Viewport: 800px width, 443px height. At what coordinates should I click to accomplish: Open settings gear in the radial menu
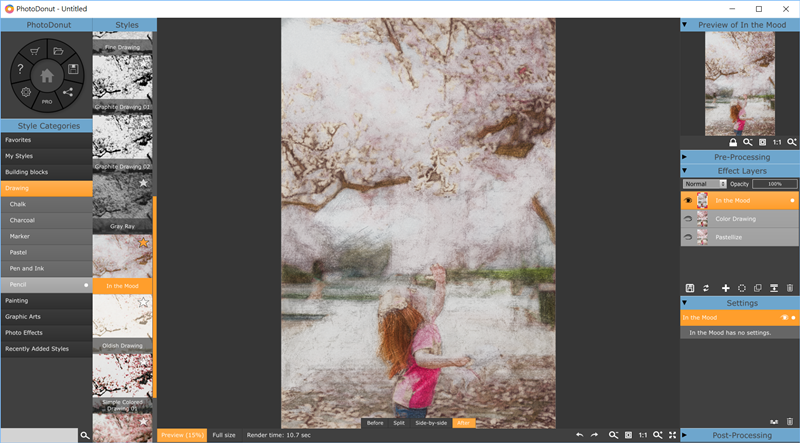coord(25,92)
